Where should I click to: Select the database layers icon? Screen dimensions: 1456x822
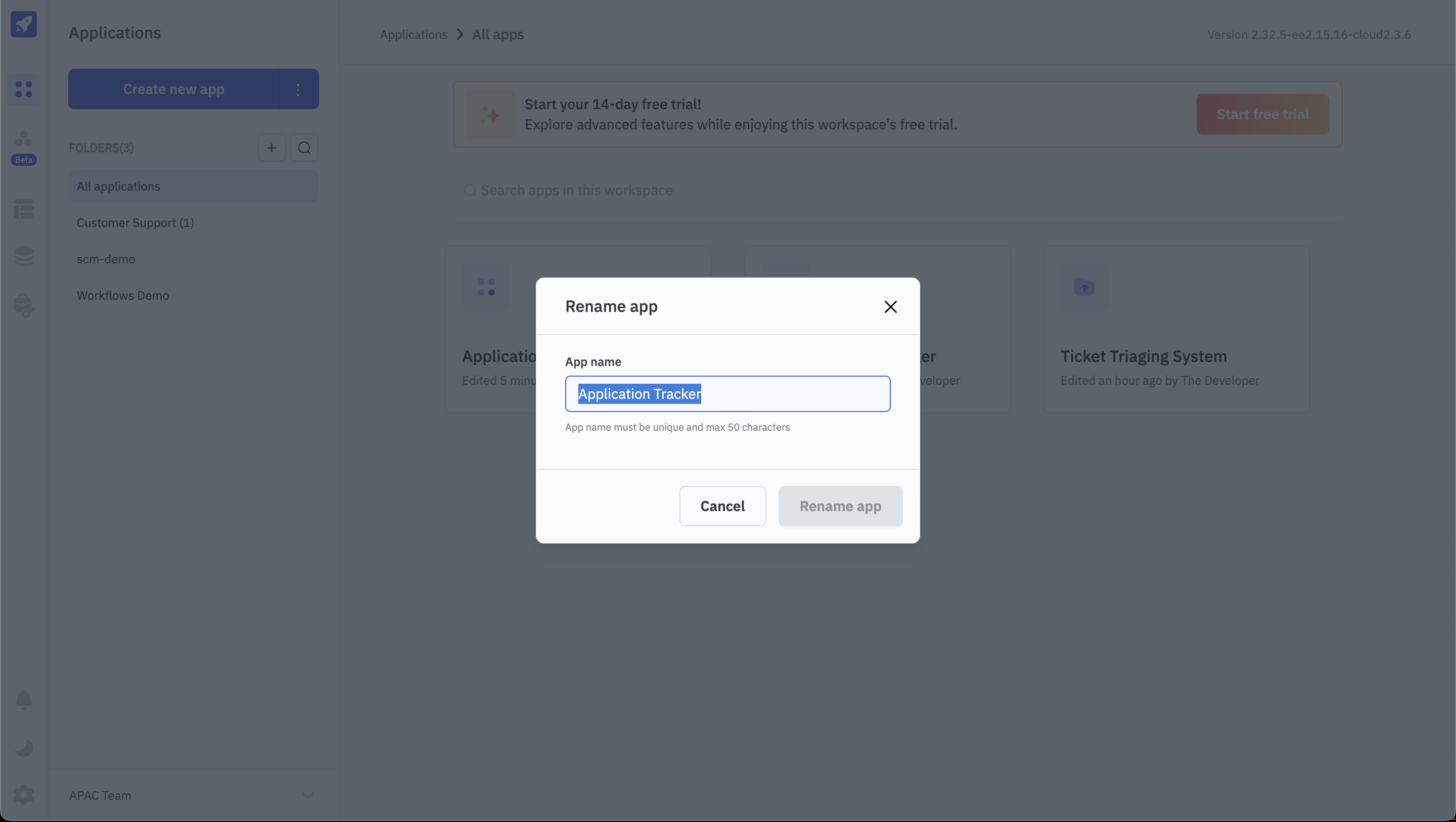coord(24,258)
